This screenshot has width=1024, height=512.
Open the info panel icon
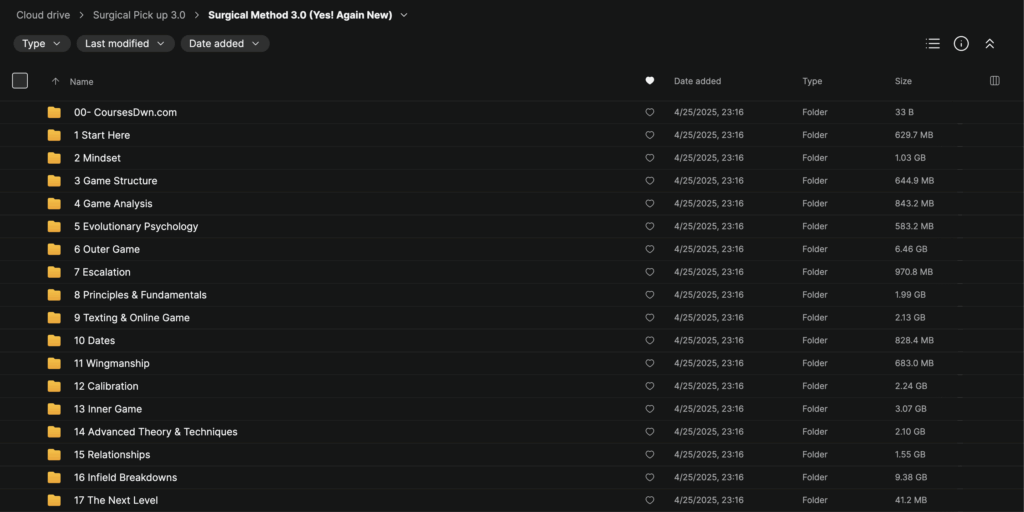961,44
